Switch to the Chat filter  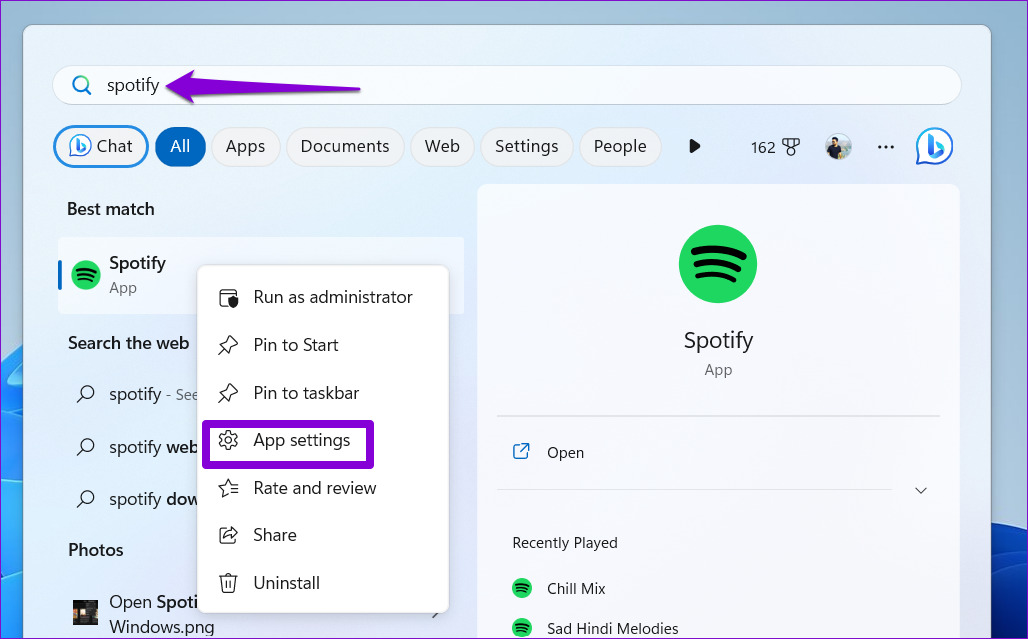point(101,146)
